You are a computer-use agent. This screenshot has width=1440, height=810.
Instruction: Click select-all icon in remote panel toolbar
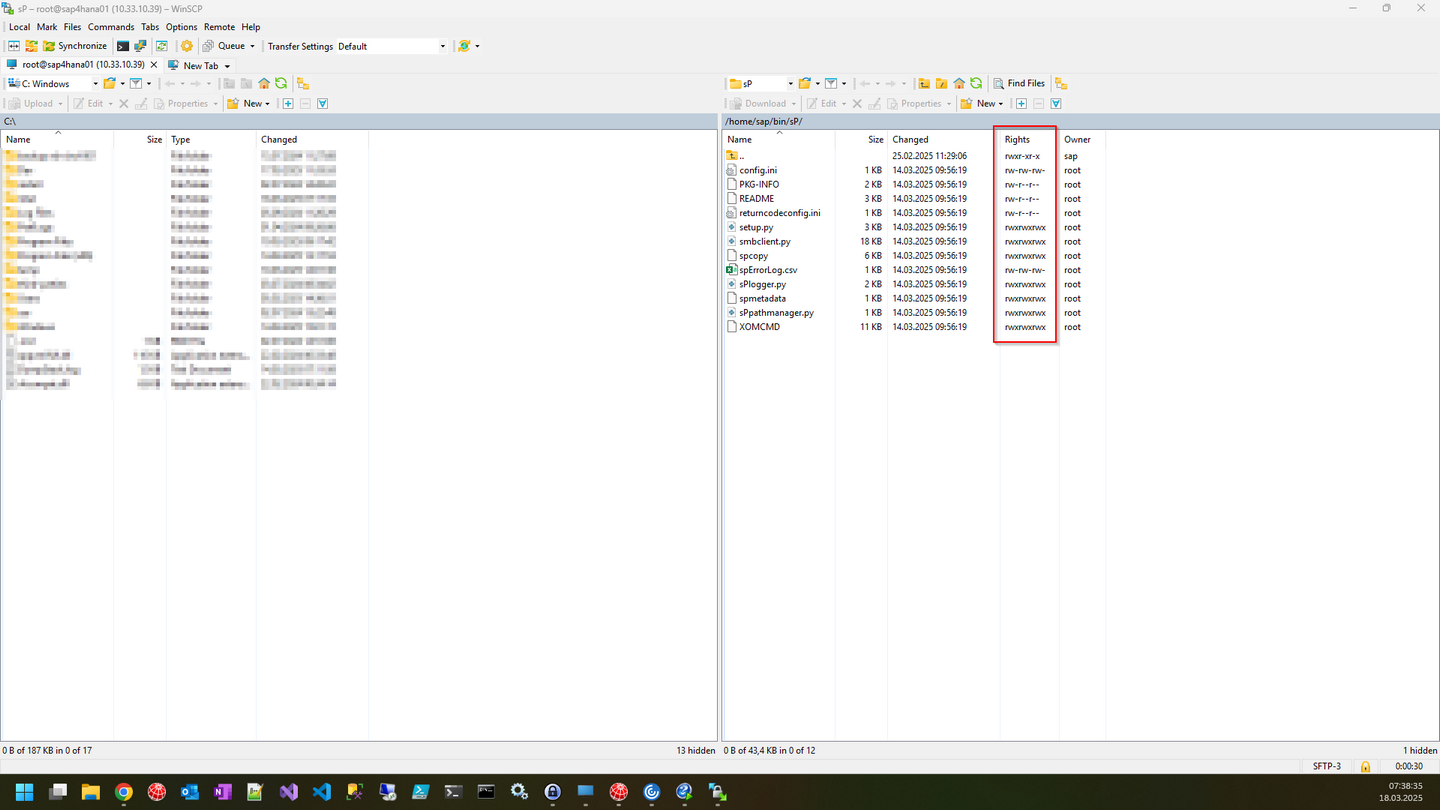[x=1055, y=104]
